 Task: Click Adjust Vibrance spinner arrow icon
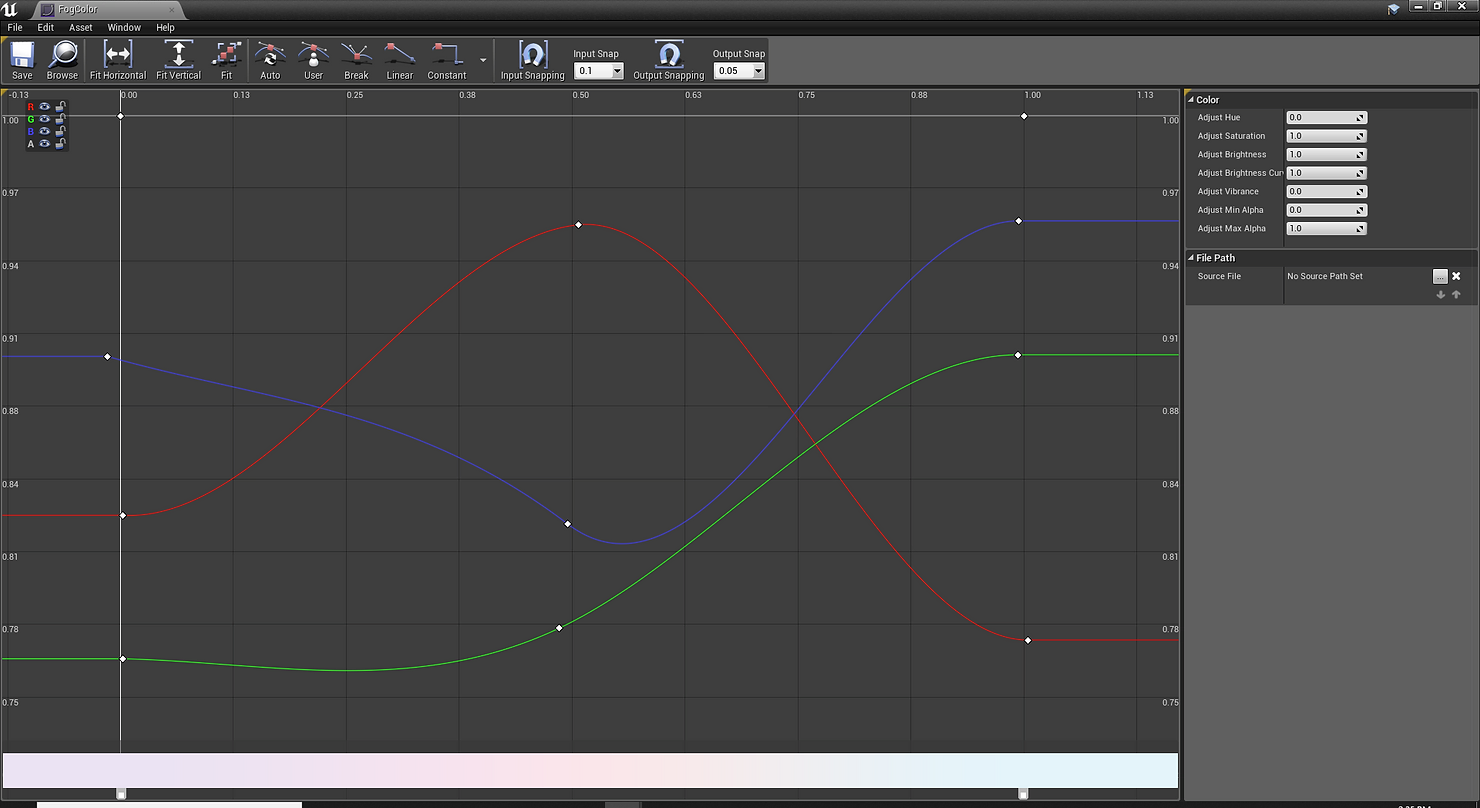point(1360,192)
